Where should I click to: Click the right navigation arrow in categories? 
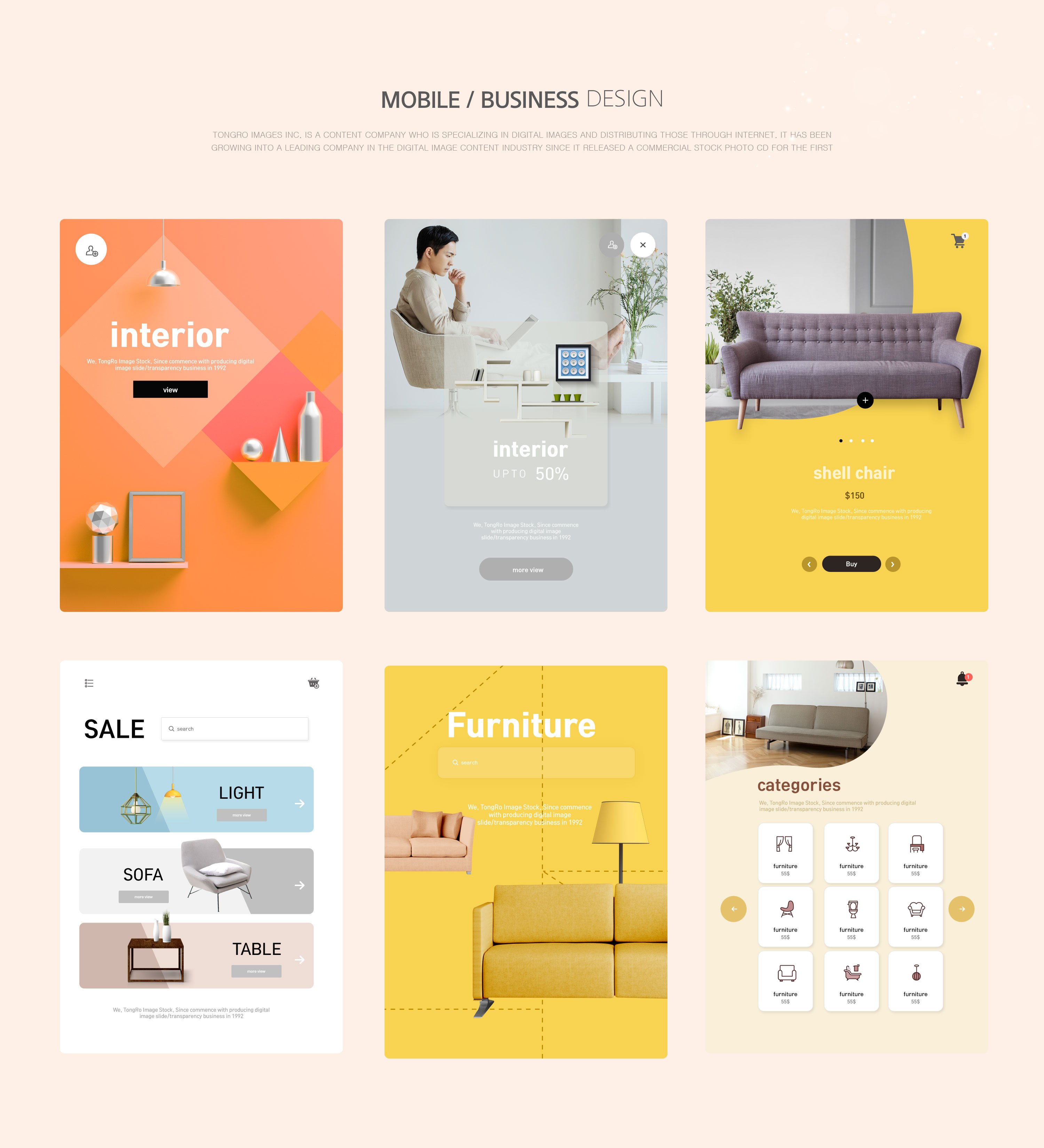tap(962, 909)
